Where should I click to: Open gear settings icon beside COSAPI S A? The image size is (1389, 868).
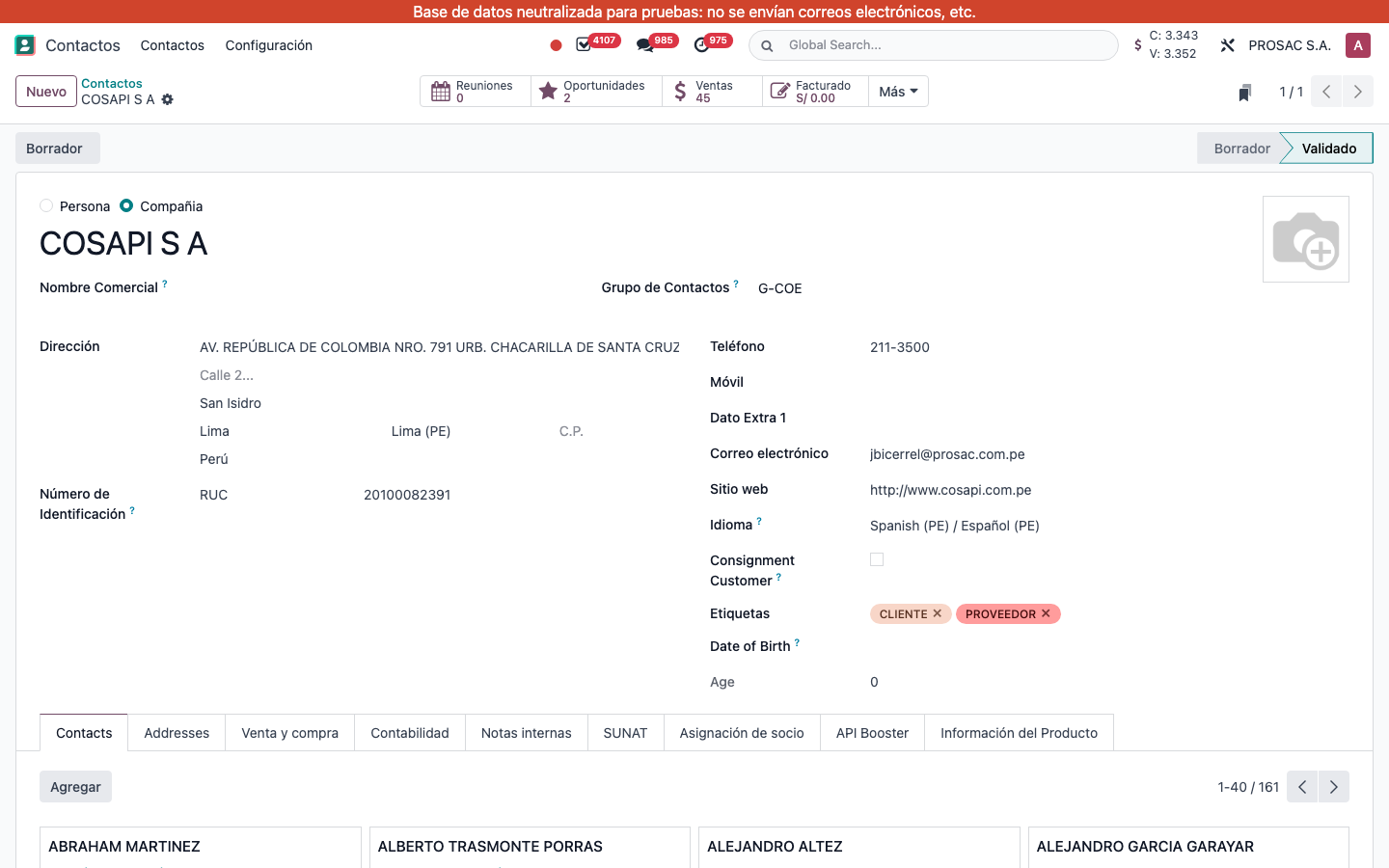tap(168, 99)
